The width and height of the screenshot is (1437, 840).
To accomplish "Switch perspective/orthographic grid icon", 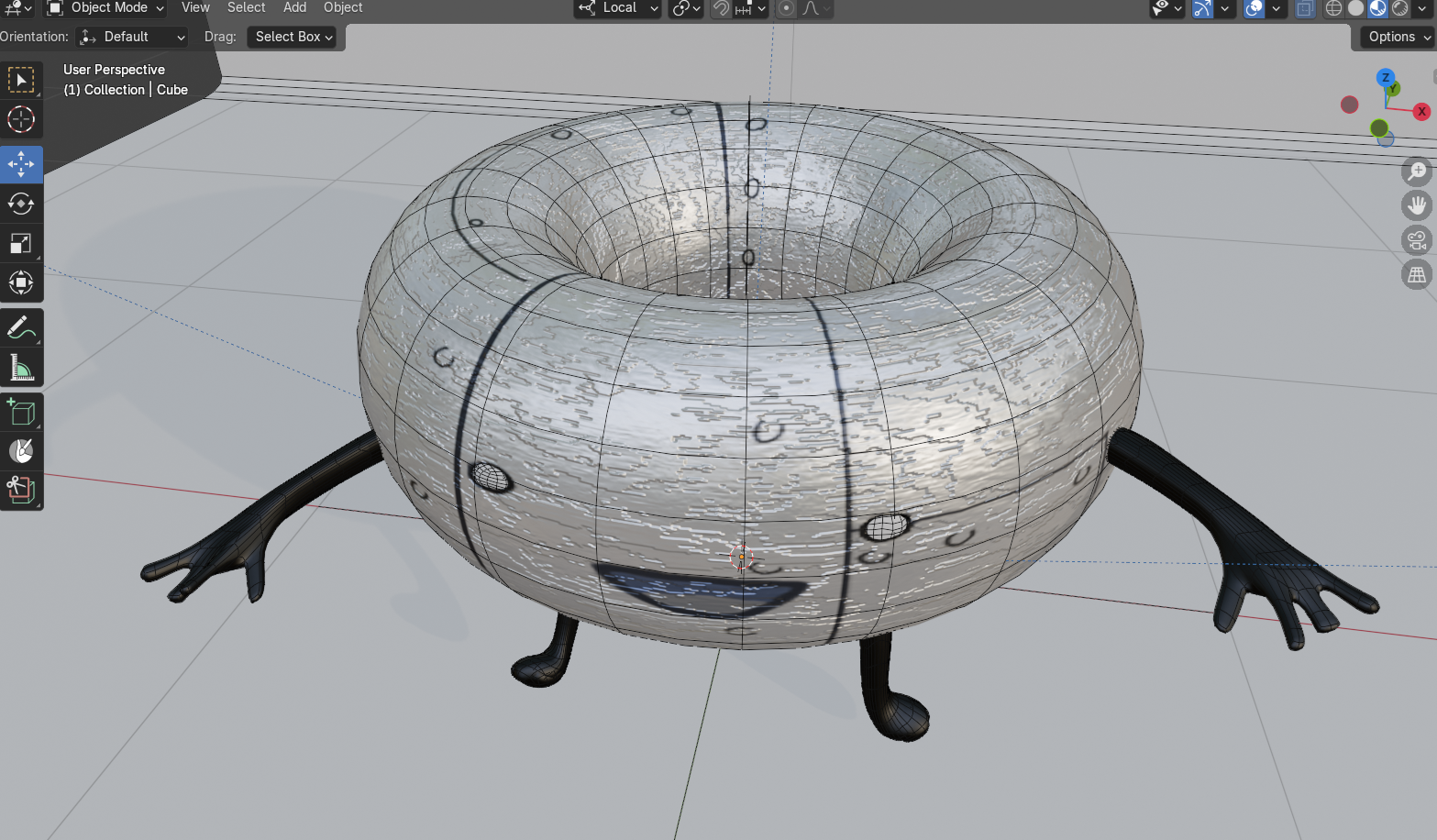I will point(1417,274).
